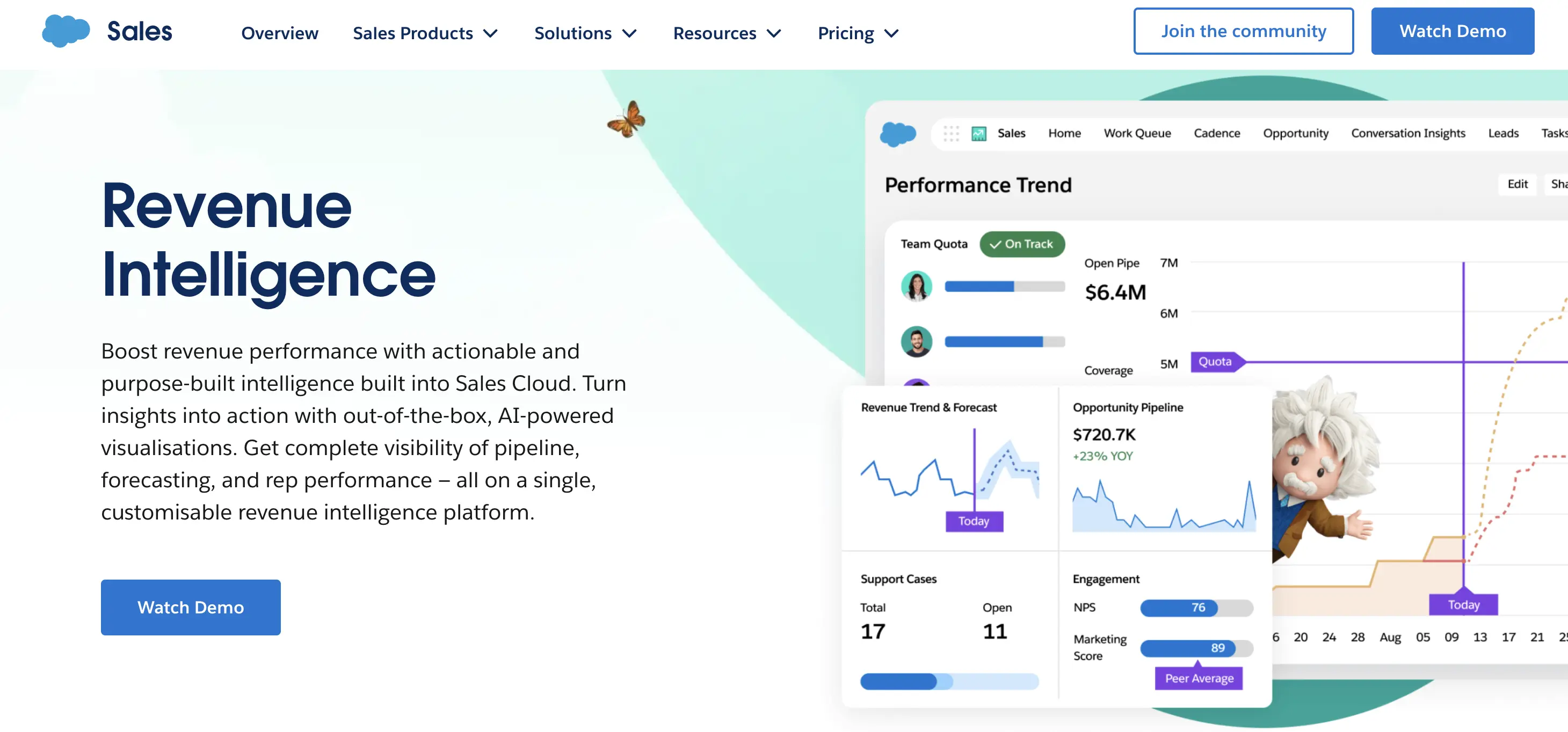Click the Open 11 support cases value
This screenshot has height=732, width=1568.
click(x=994, y=631)
